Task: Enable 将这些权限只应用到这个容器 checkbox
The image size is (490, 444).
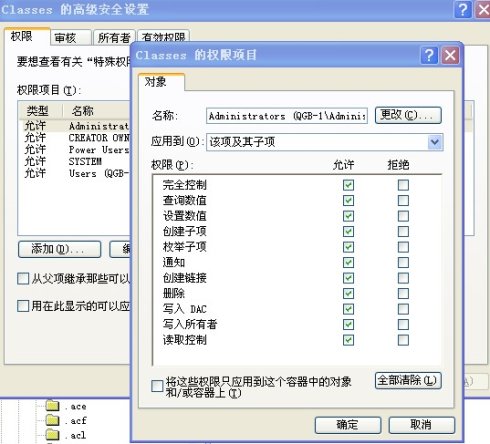Action: tap(157, 386)
